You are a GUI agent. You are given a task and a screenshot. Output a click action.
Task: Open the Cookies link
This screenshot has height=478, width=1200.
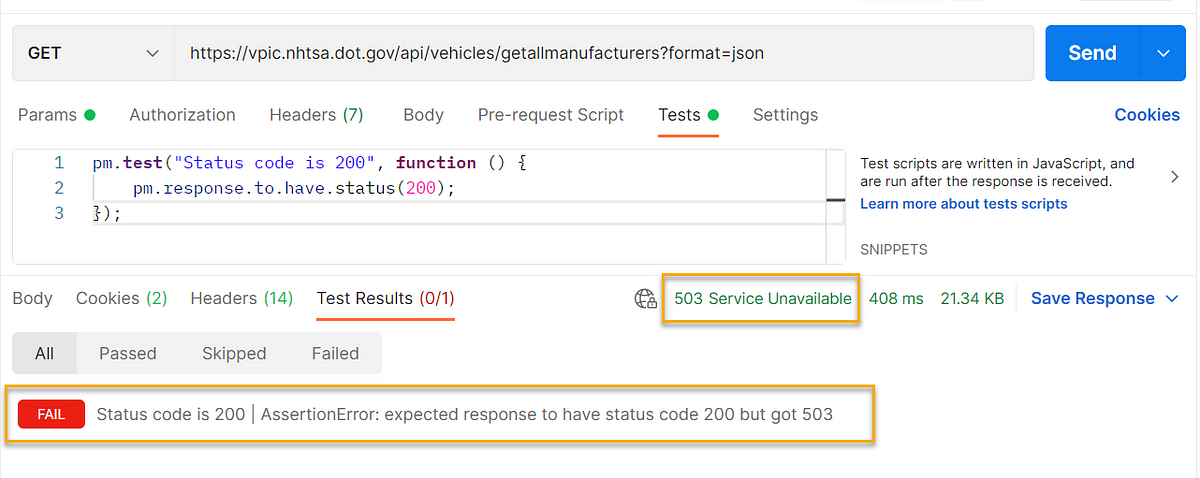1147,115
